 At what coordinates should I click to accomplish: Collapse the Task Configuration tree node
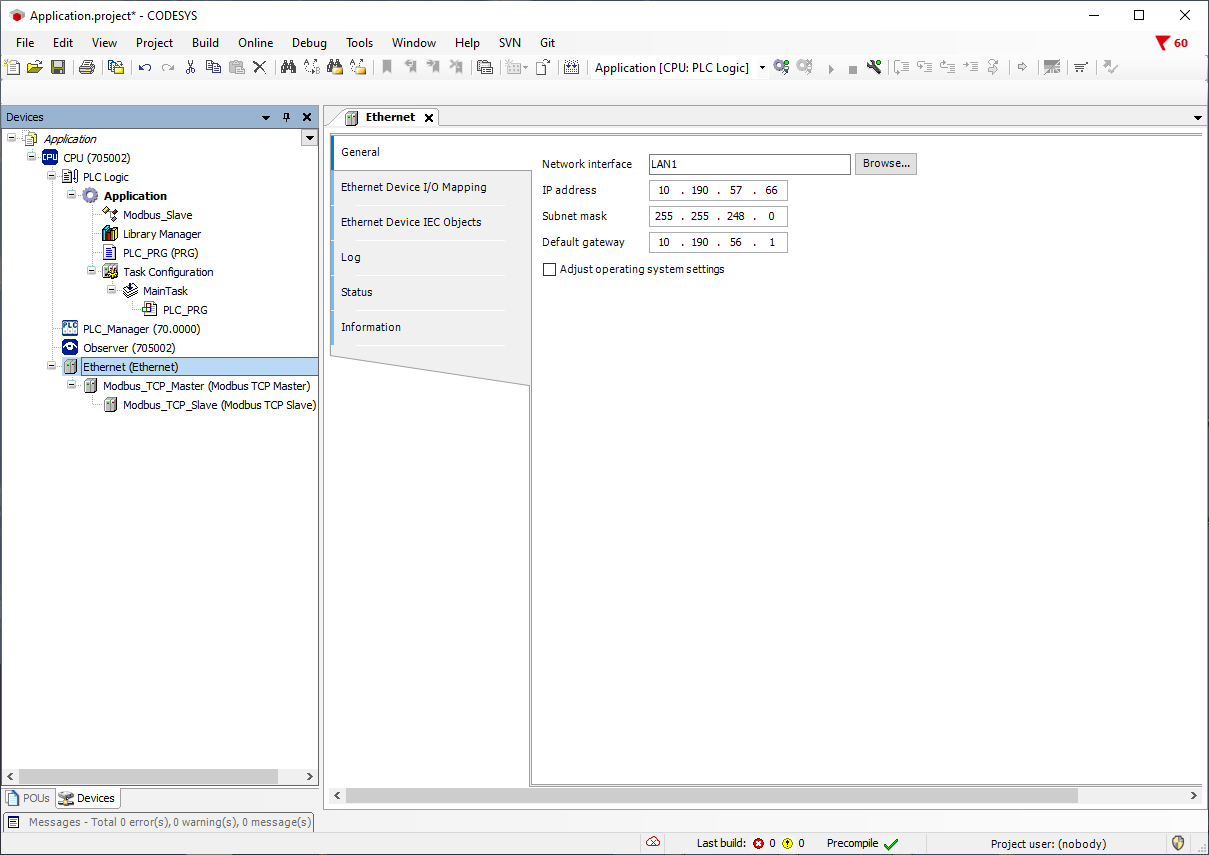coord(92,271)
